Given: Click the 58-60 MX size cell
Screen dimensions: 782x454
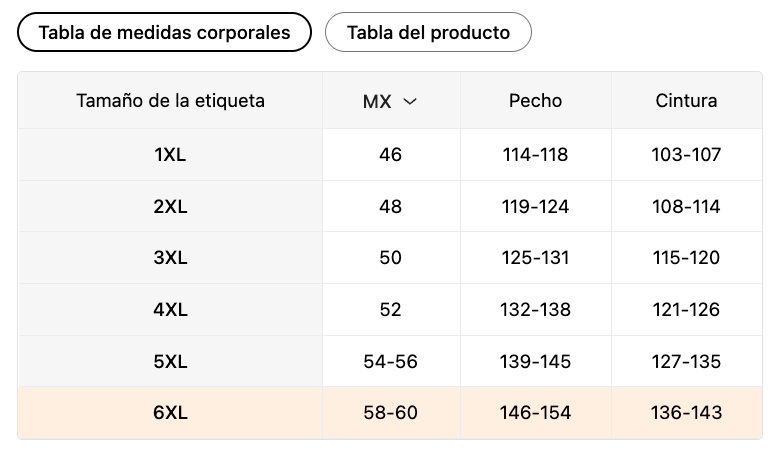Looking at the screenshot, I should click(390, 413).
